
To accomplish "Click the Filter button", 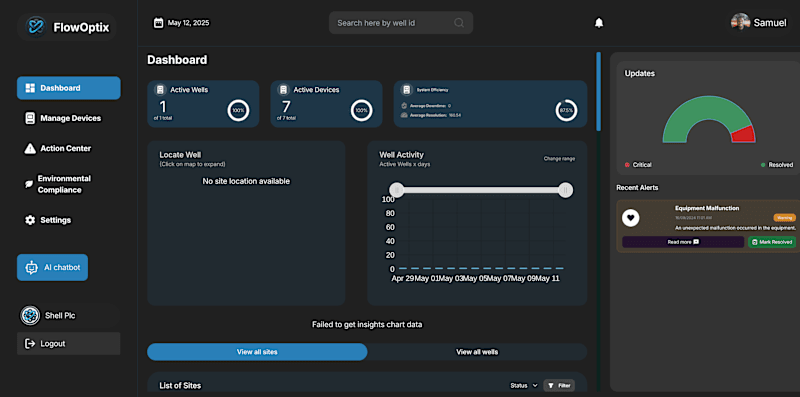I will (x=559, y=386).
